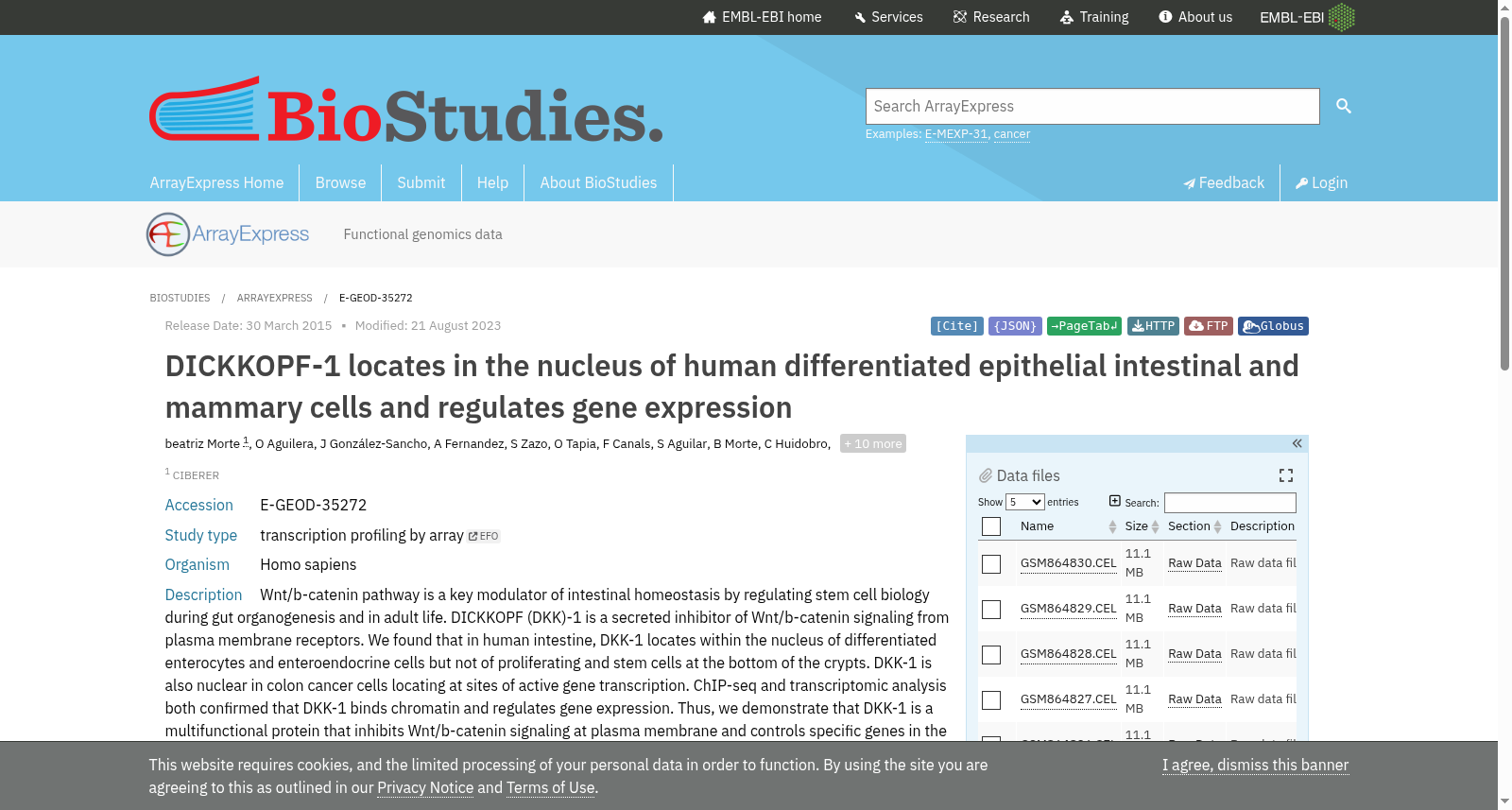Image resolution: width=1512 pixels, height=810 pixels.
Task: Click the Accession field label
Action: tap(198, 506)
